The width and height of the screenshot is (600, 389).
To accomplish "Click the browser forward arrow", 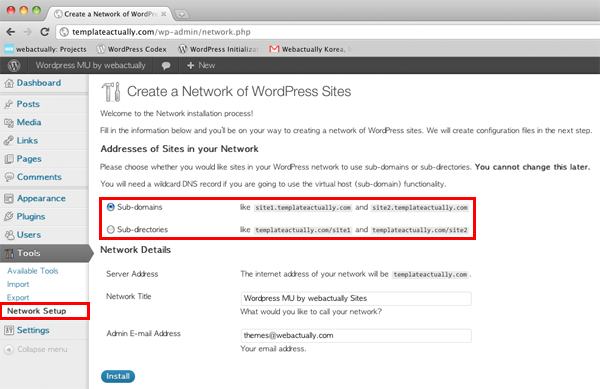I will click(28, 32).
